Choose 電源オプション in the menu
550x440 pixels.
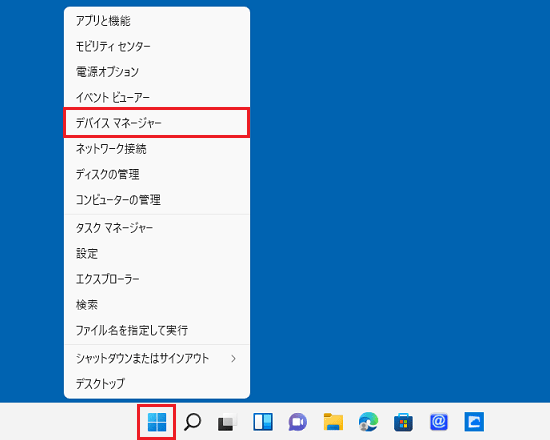pyautogui.click(x=157, y=72)
